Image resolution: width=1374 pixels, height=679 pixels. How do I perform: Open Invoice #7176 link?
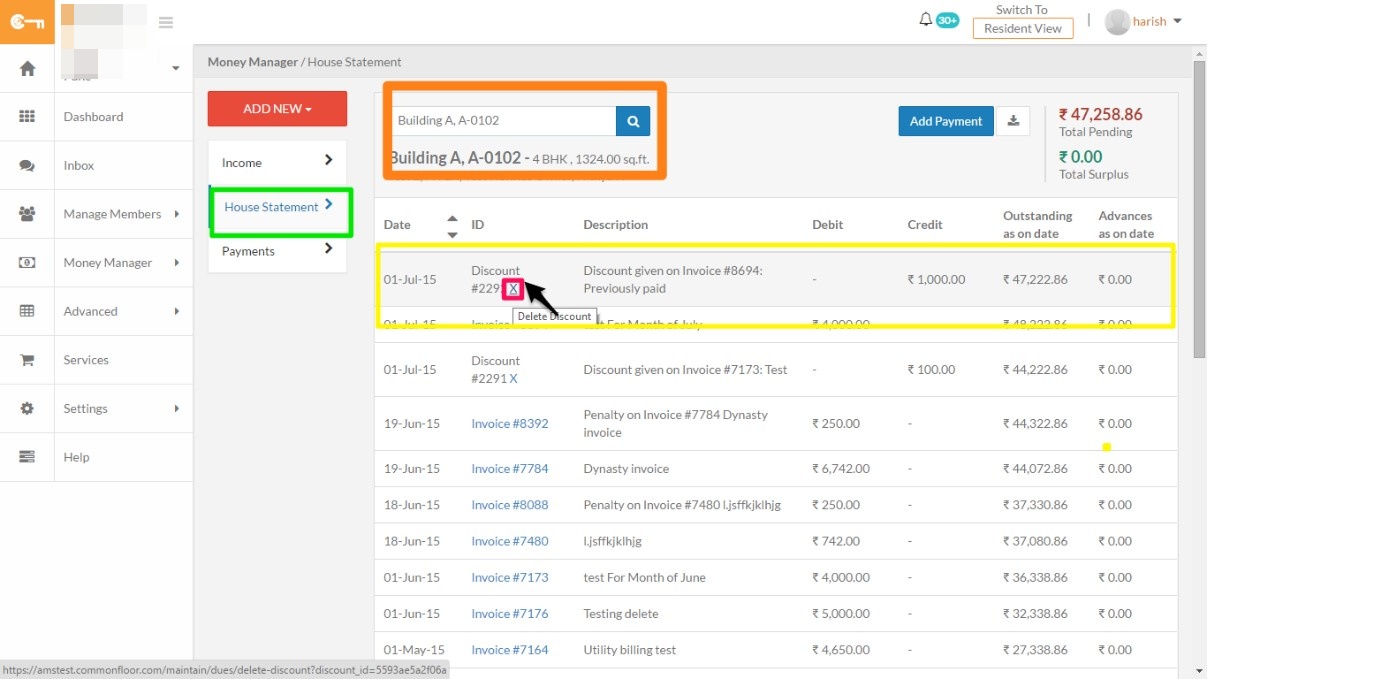pyautogui.click(x=510, y=614)
